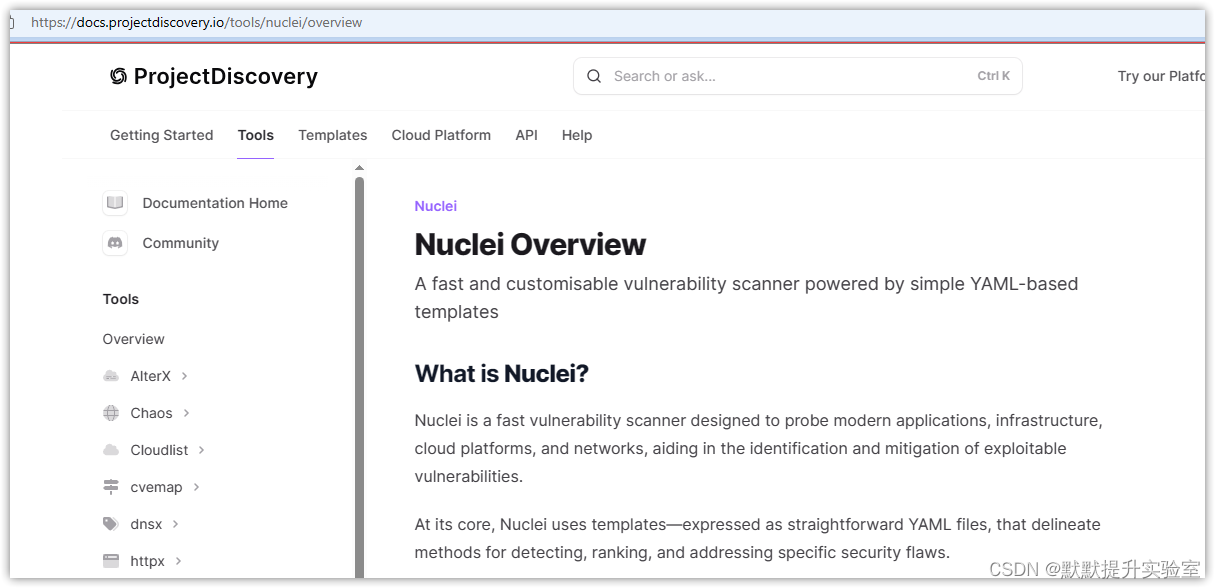Click the What is Nuclei? heading
Screen dimensions: 1215x588
pyautogui.click(x=502, y=374)
